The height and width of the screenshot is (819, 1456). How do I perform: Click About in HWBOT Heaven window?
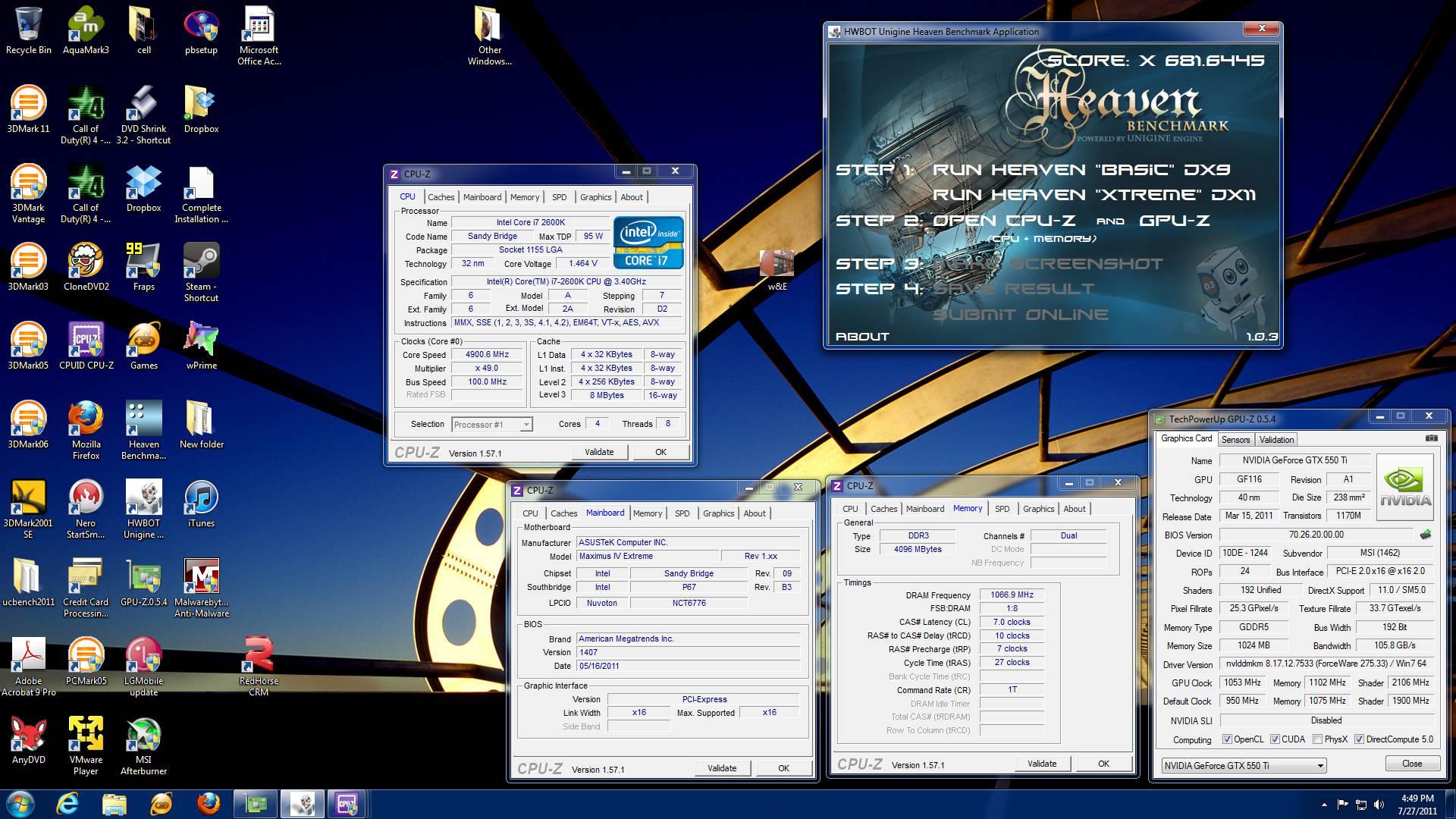[x=862, y=336]
